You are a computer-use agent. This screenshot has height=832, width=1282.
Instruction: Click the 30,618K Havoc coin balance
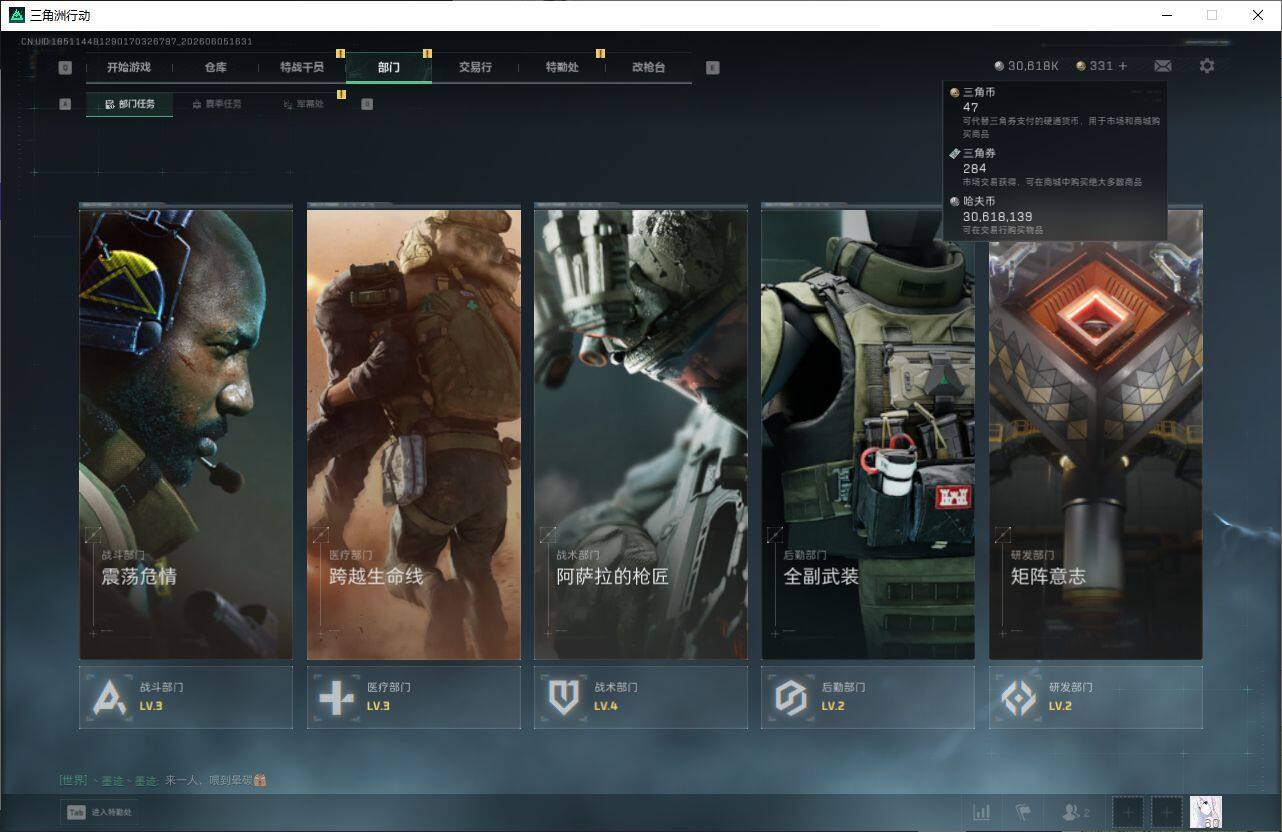[1026, 66]
